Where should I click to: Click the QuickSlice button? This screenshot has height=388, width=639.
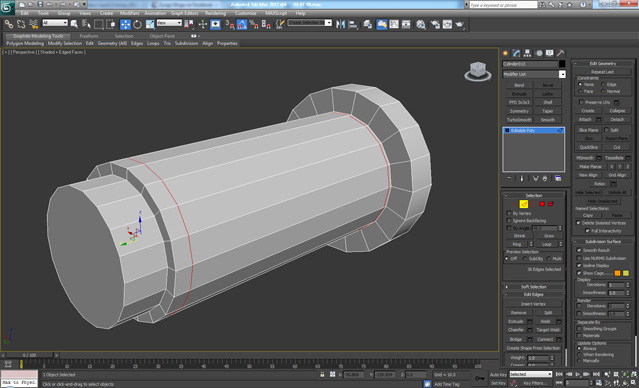(588, 147)
